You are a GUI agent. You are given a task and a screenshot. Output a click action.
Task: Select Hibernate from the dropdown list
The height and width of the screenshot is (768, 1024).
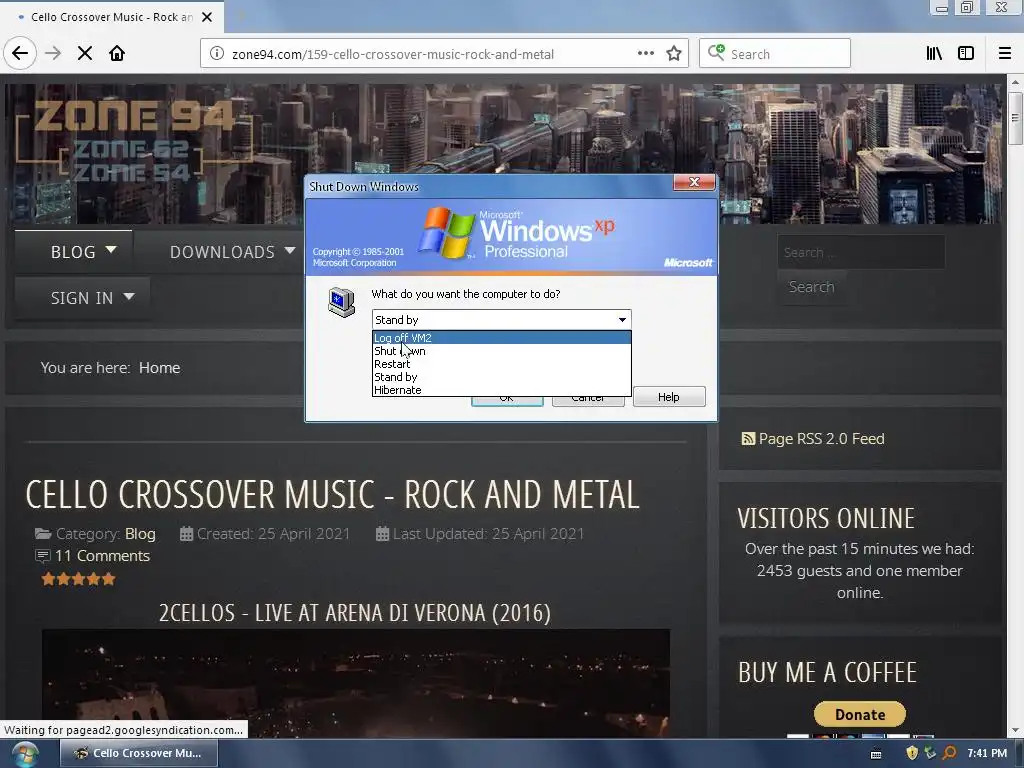click(x=502, y=390)
